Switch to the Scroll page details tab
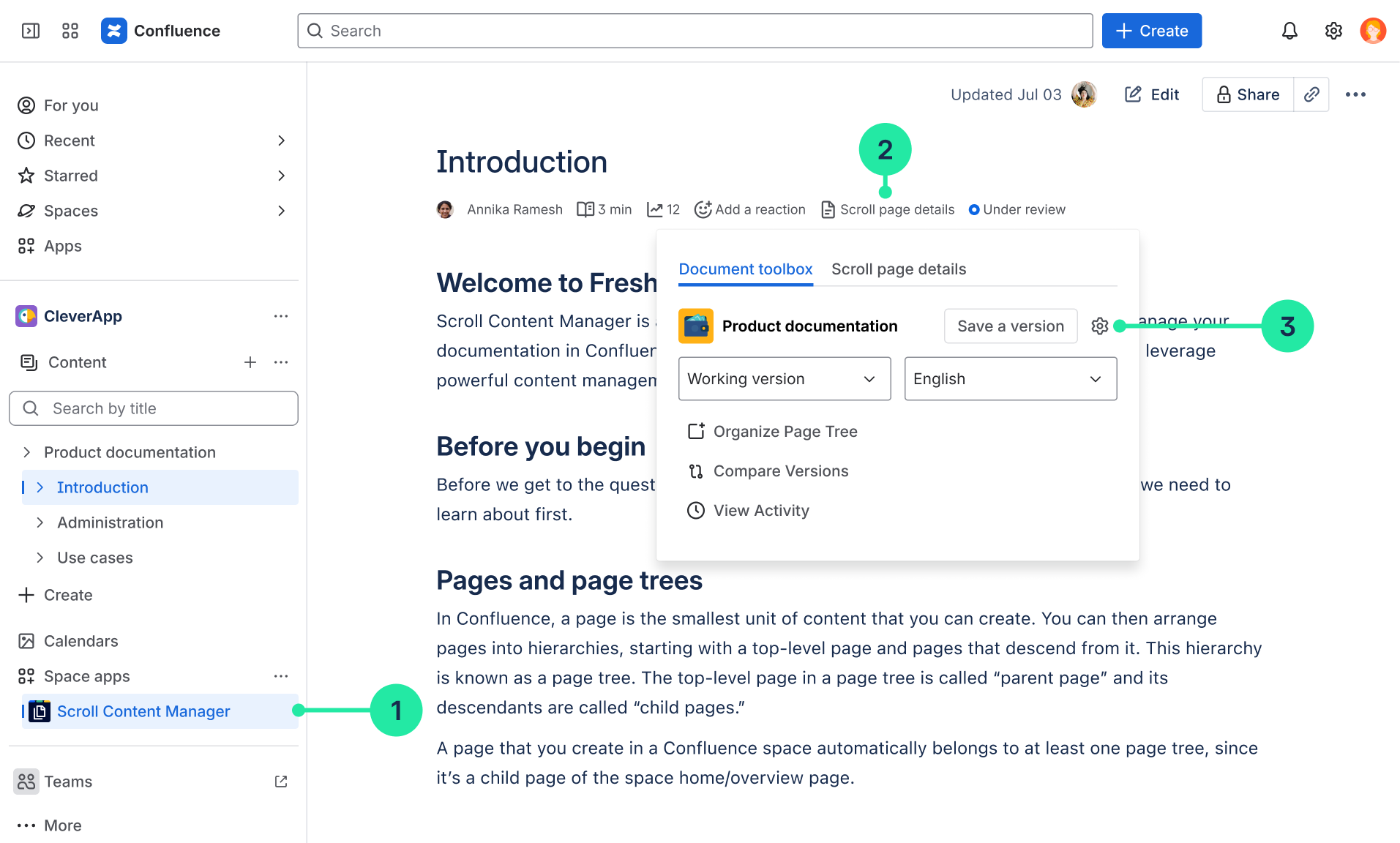This screenshot has height=843, width=1400. (x=899, y=269)
